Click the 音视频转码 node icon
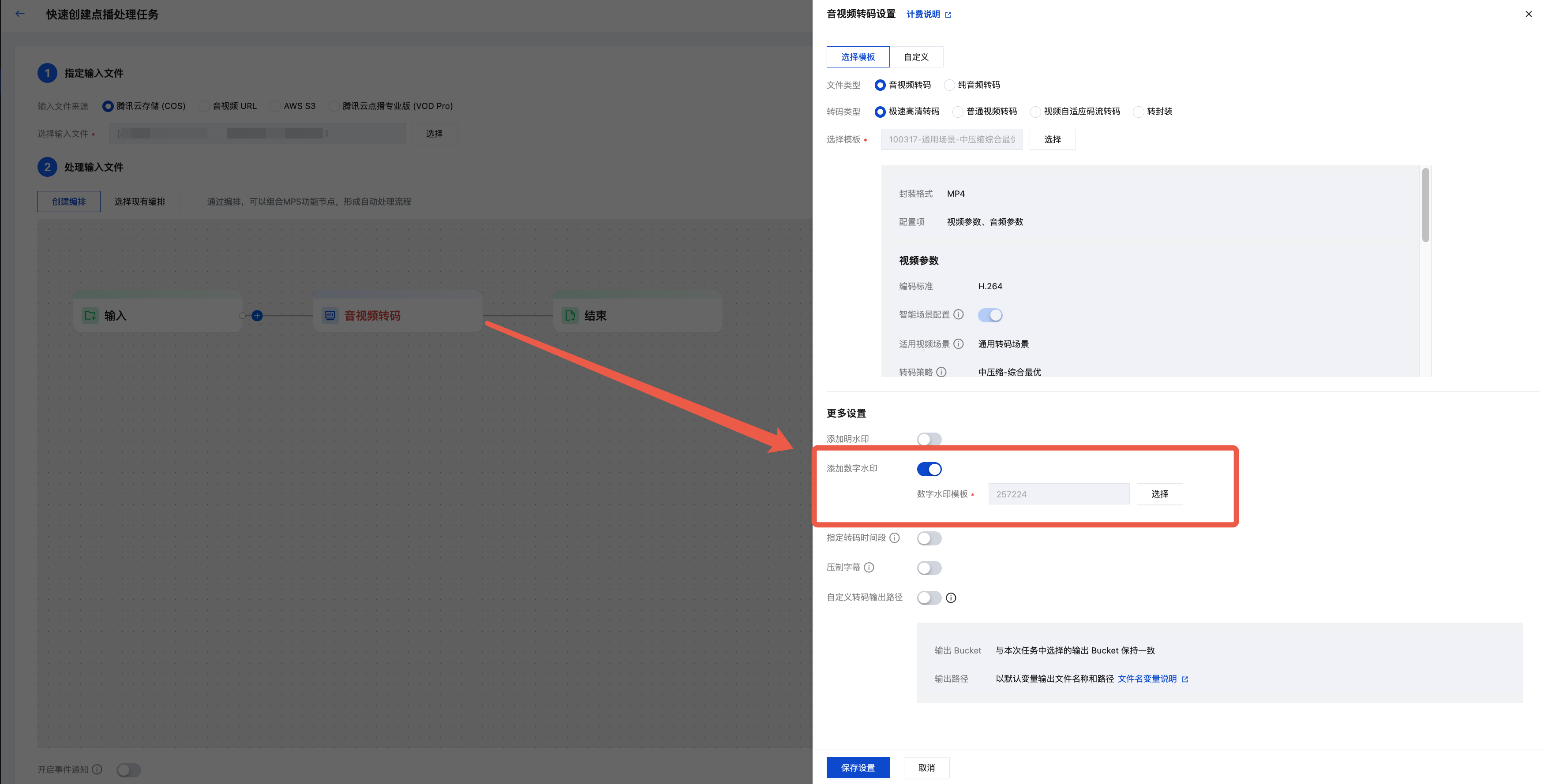Screen dimensions: 1544x784 point(330,316)
